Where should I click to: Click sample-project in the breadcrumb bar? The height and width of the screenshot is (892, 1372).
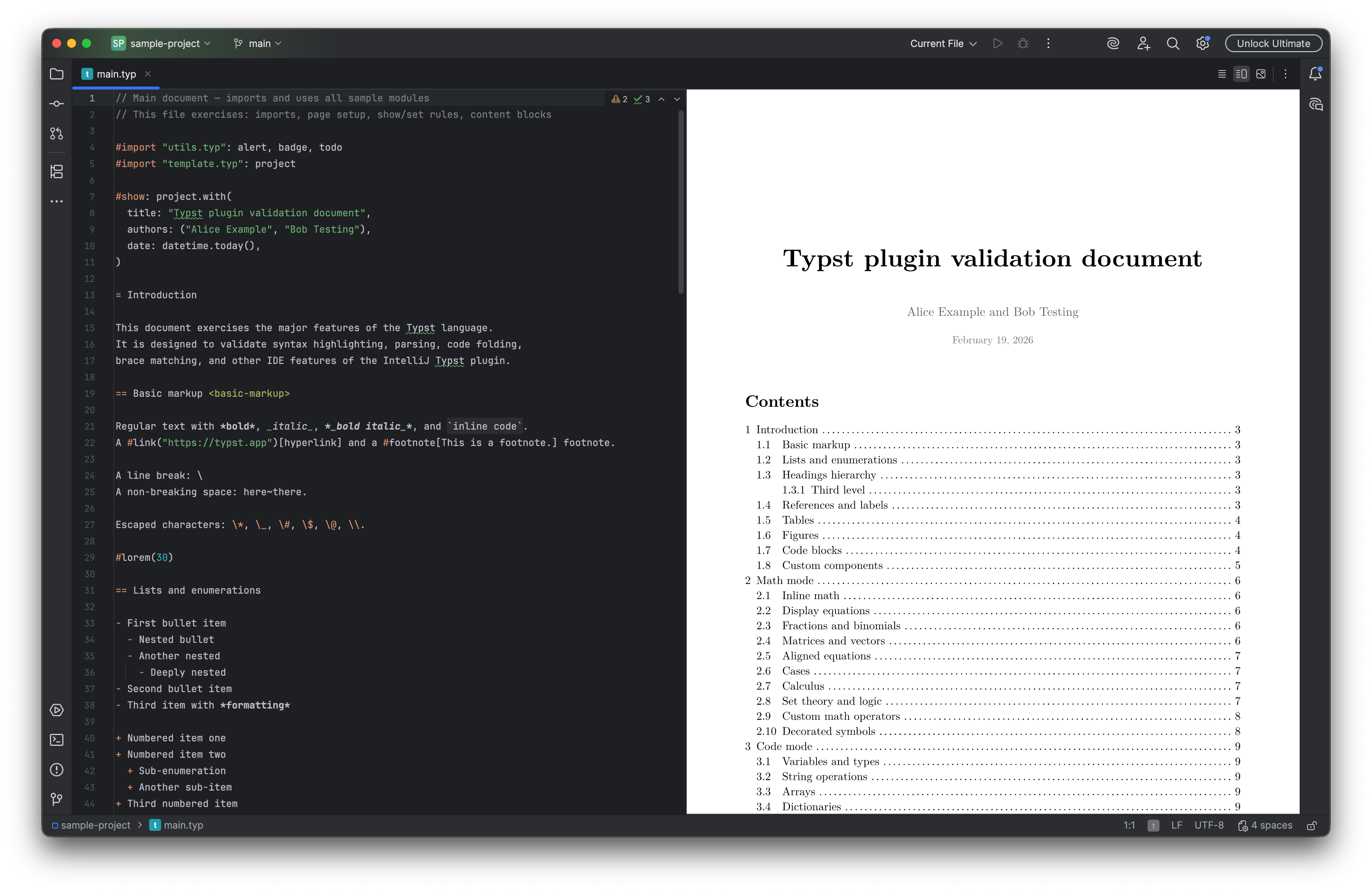(x=95, y=825)
